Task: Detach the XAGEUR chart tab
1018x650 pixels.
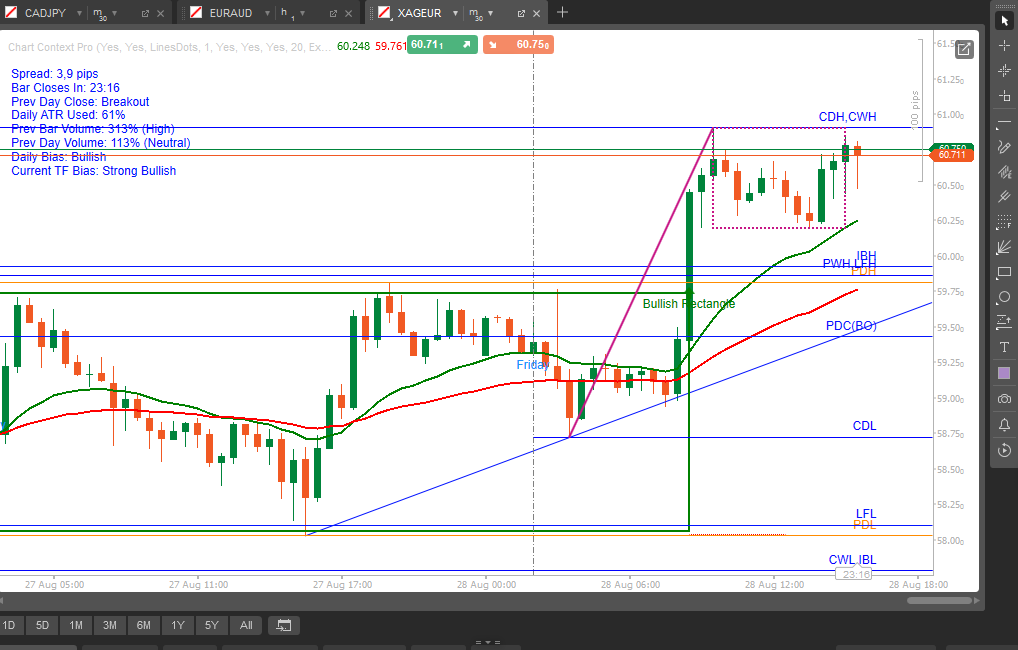Action: click(x=521, y=14)
